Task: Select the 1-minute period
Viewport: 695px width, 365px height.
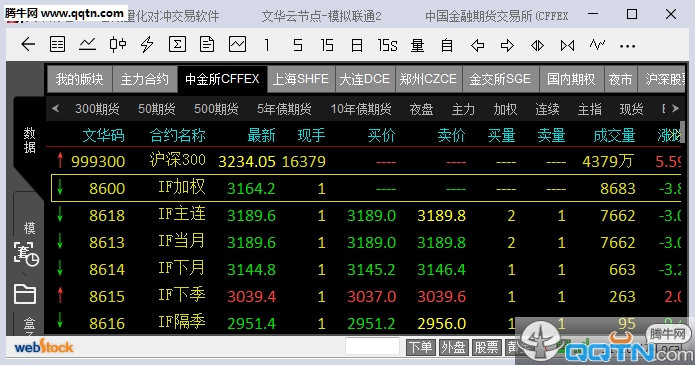Action: pyautogui.click(x=267, y=45)
